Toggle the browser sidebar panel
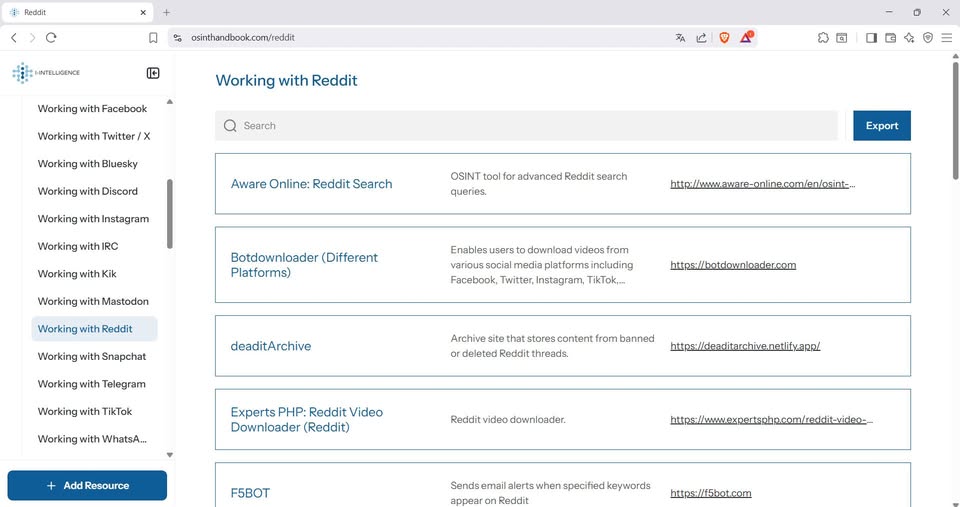 point(871,37)
